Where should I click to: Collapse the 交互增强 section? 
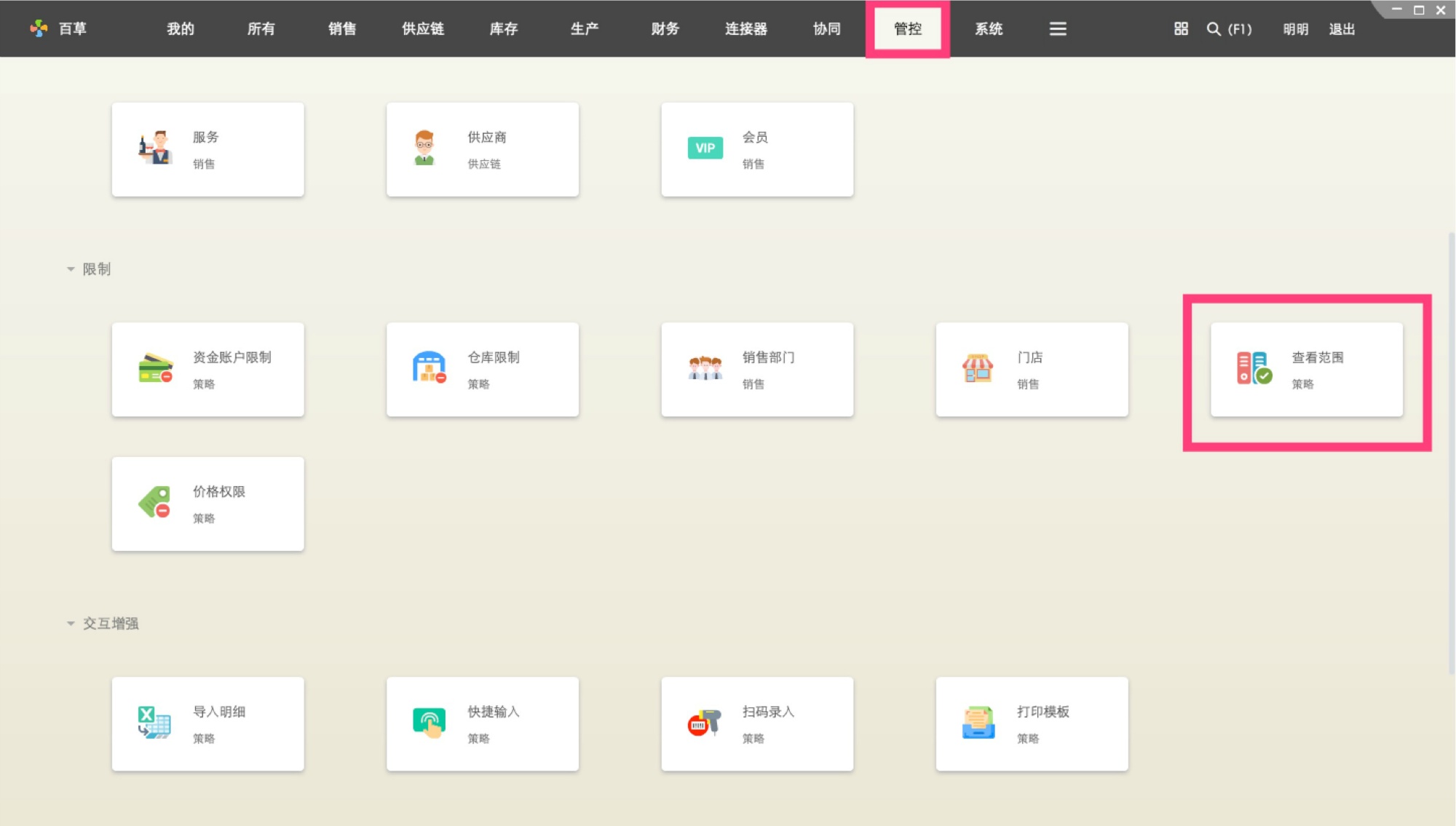(71, 623)
